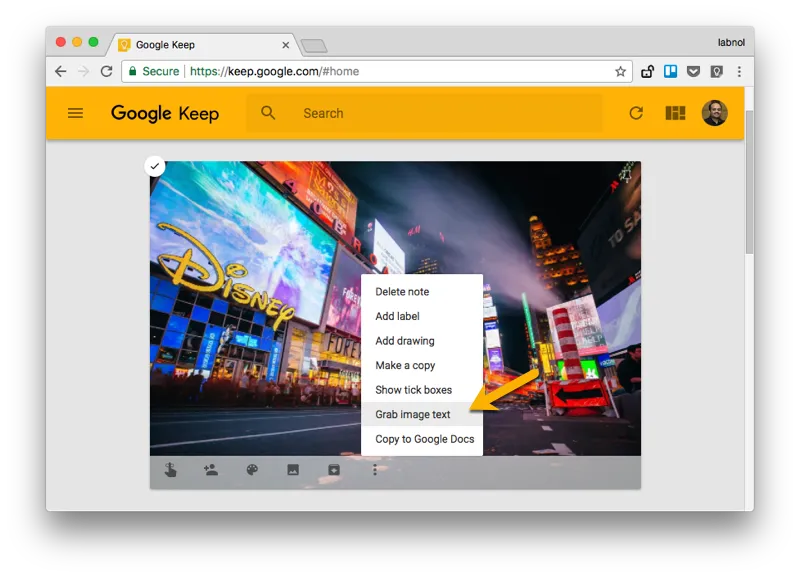Open the Pocket extension
This screenshot has height=577, width=800.
pos(694,71)
